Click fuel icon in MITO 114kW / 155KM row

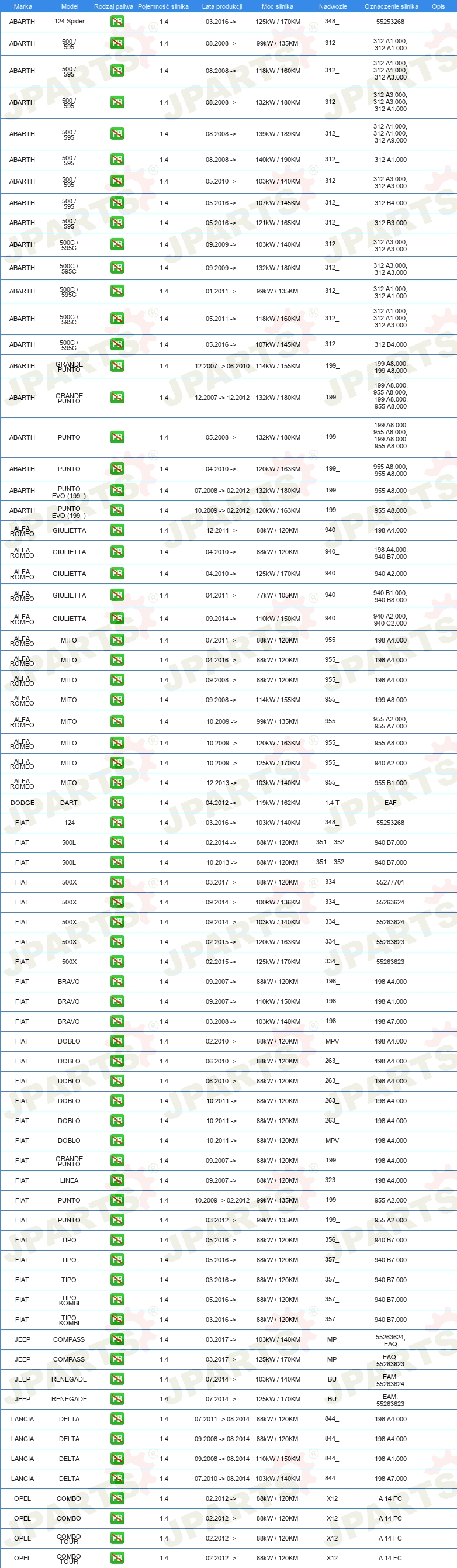click(x=117, y=699)
